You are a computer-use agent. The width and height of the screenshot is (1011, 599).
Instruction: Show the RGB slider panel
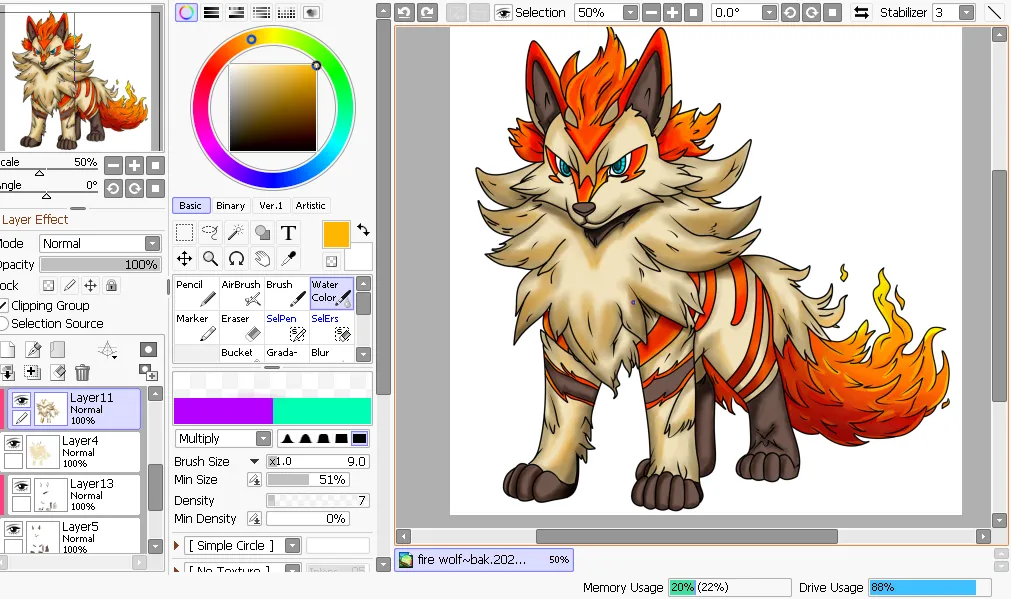[x=211, y=12]
